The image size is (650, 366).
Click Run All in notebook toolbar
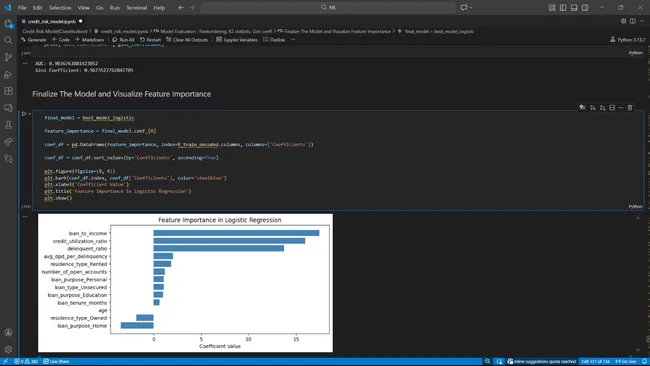point(123,40)
